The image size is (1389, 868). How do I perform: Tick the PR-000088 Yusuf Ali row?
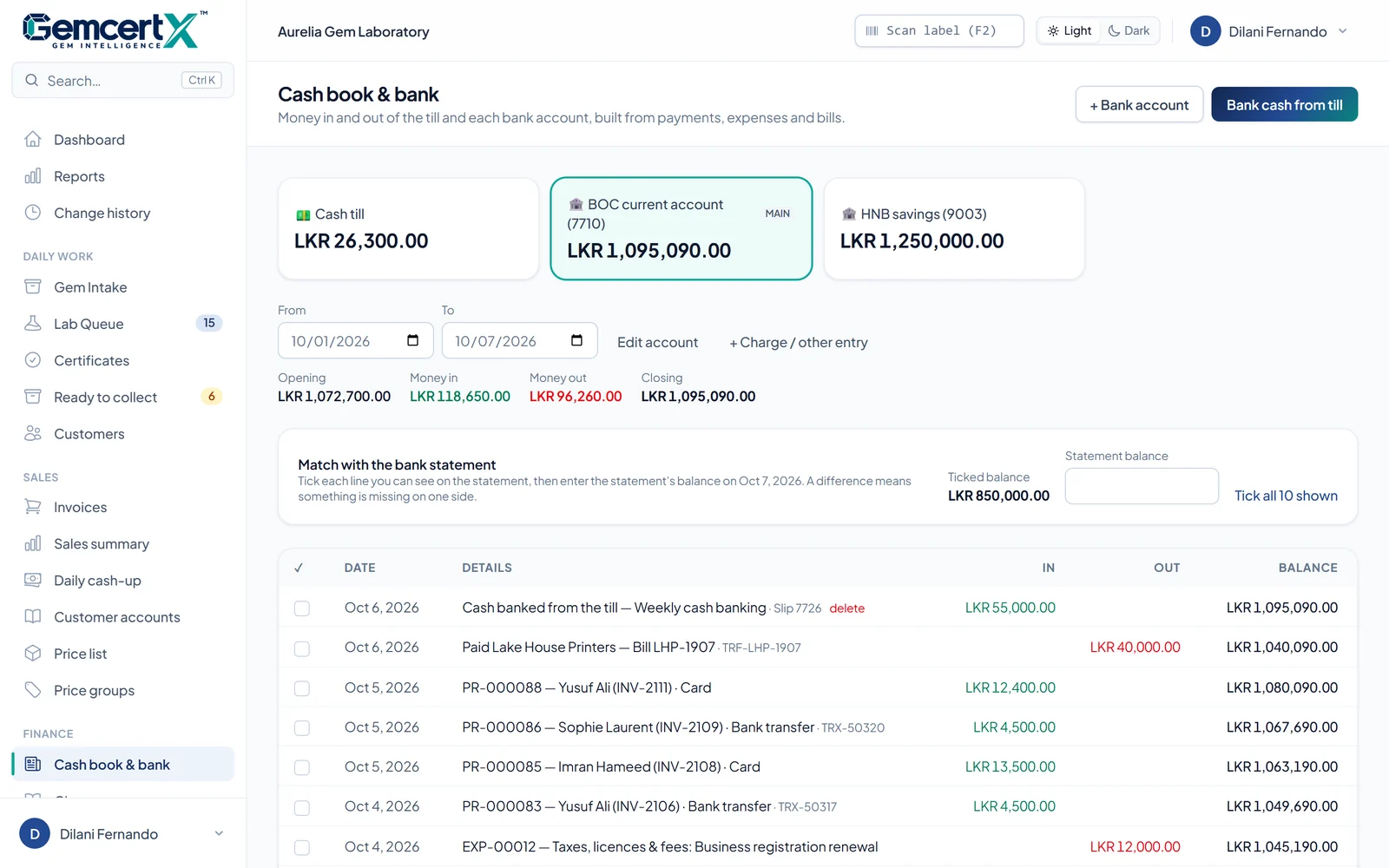[x=302, y=688]
